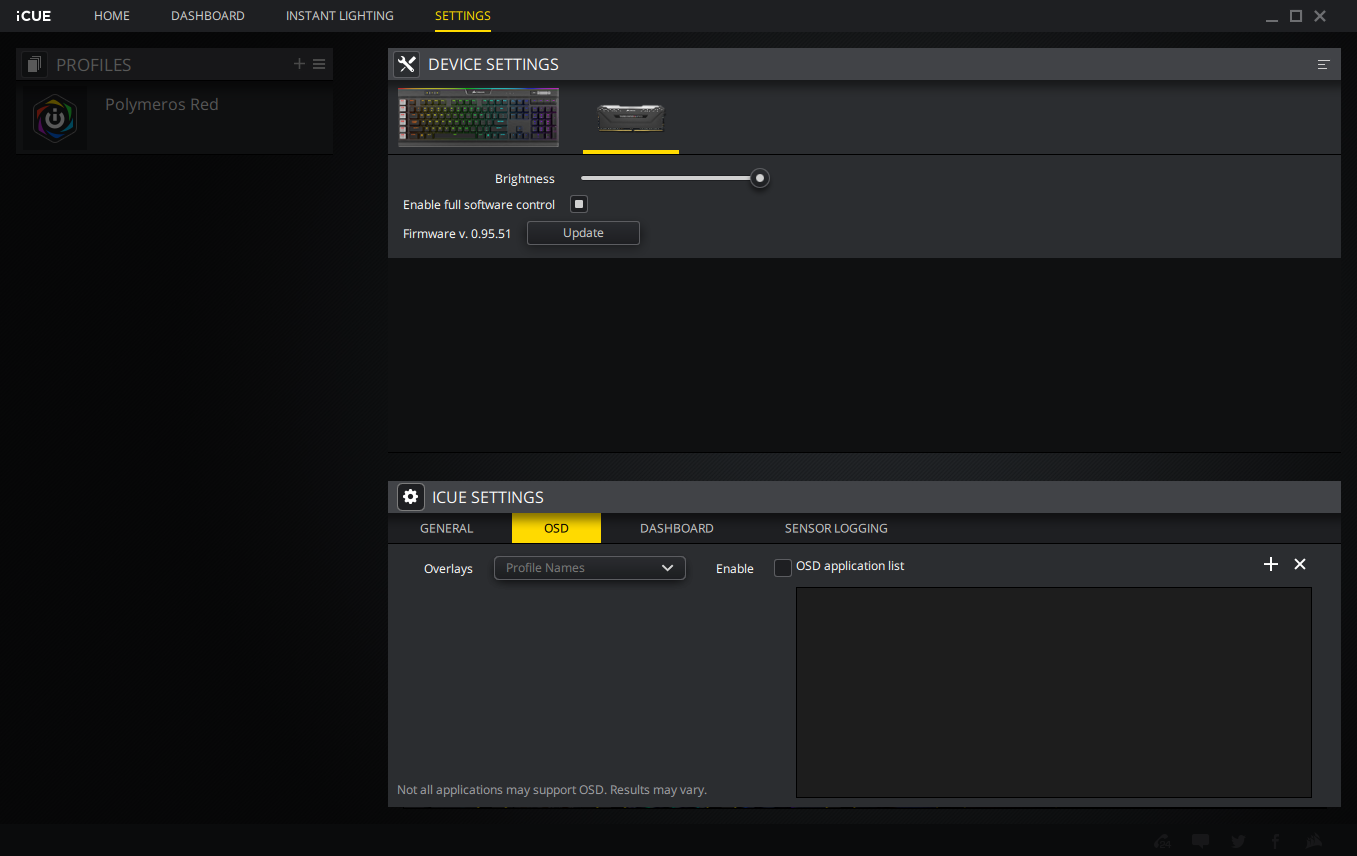The height and width of the screenshot is (856, 1357).
Task: Tick the OSD Enable checkbox
Action: (x=783, y=568)
